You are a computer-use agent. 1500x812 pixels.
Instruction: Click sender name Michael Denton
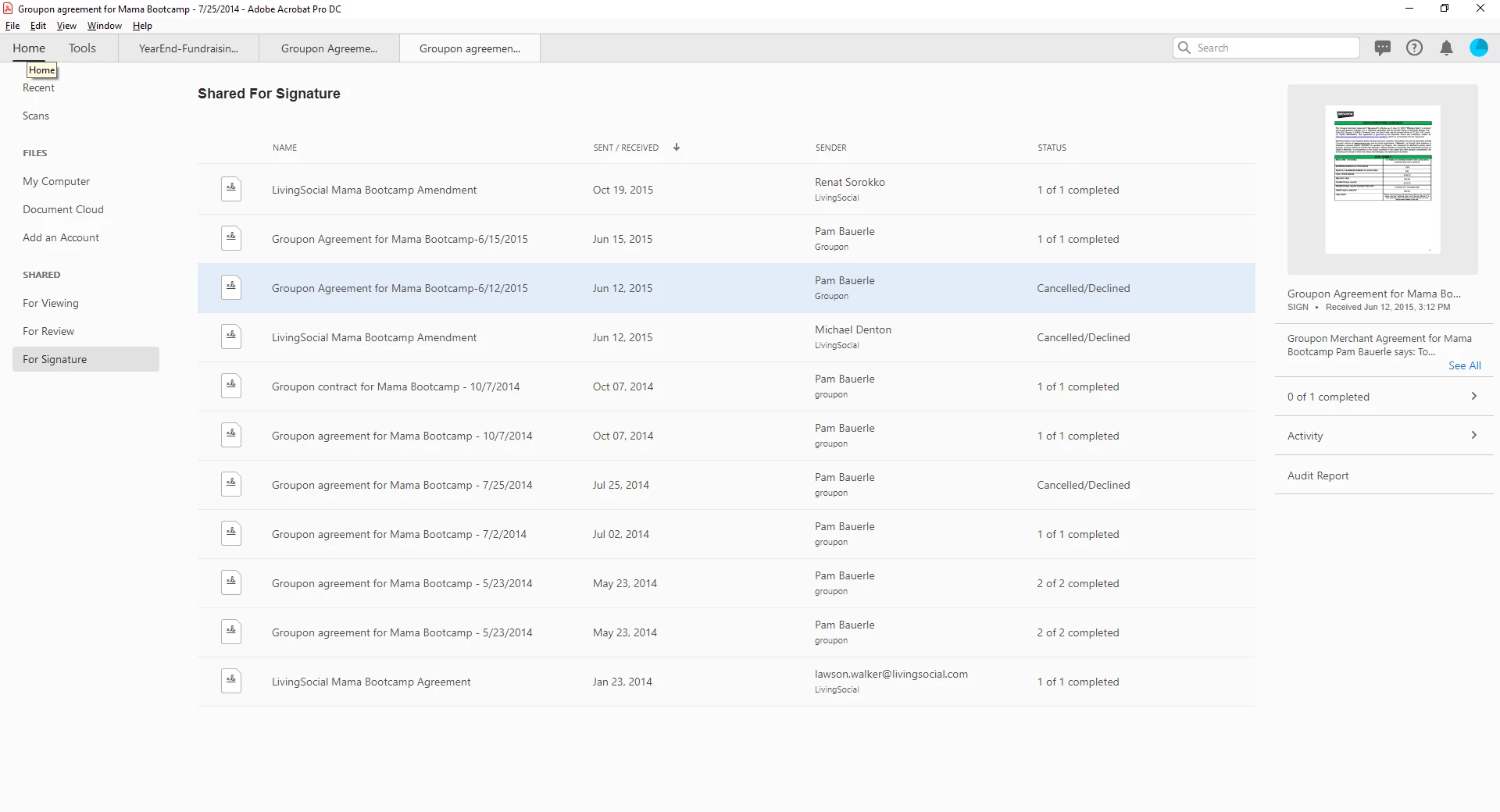point(853,329)
